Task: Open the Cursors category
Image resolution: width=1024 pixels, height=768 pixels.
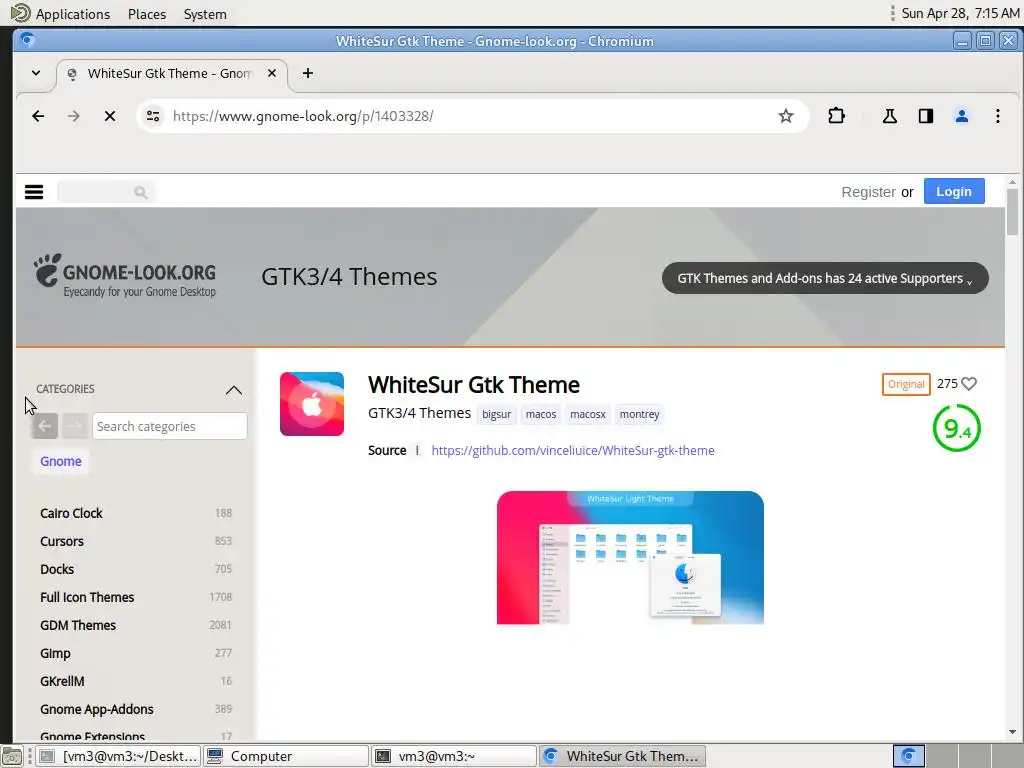Action: pyautogui.click(x=62, y=541)
